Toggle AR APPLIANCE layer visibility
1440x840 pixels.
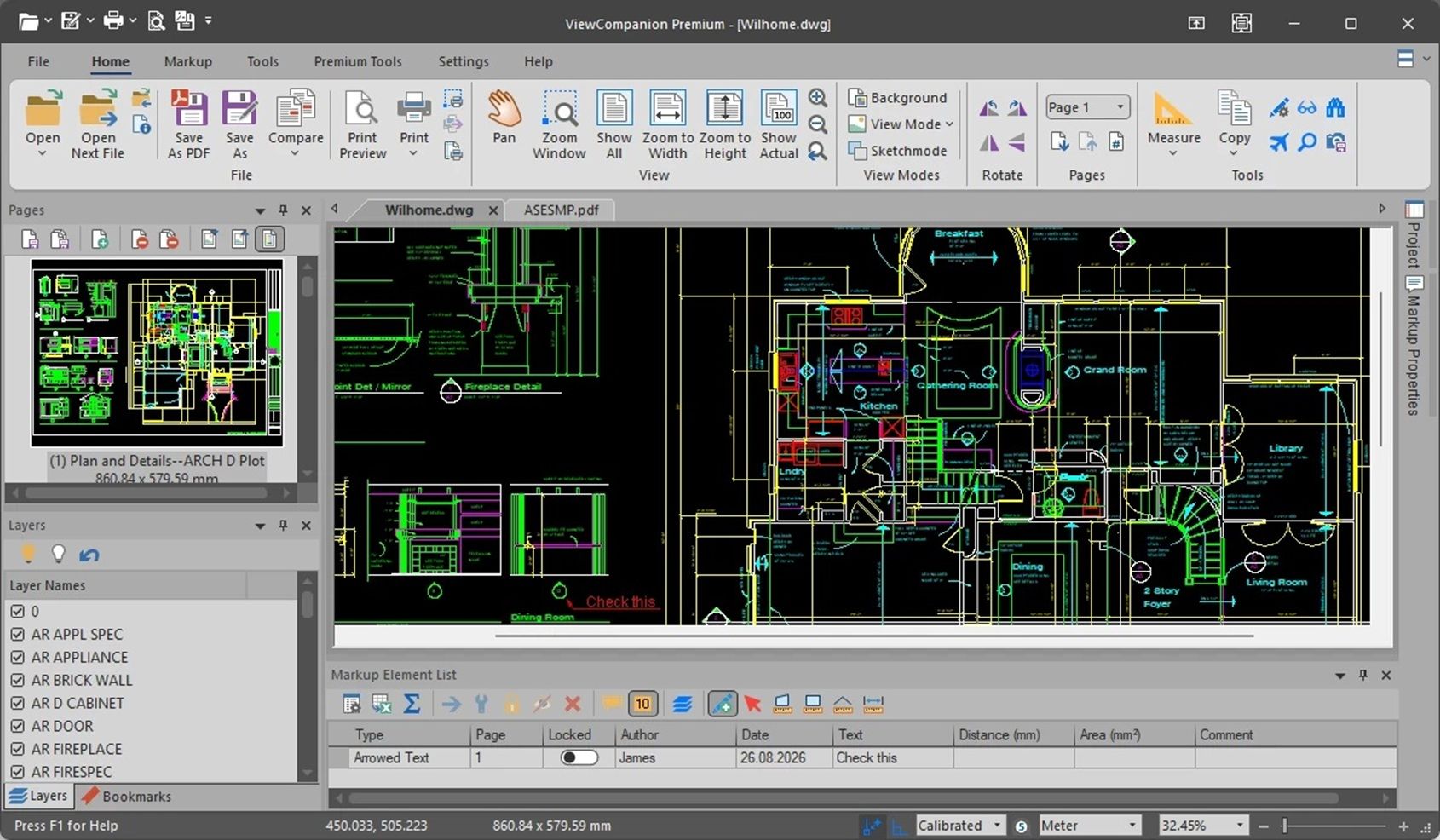(17, 657)
